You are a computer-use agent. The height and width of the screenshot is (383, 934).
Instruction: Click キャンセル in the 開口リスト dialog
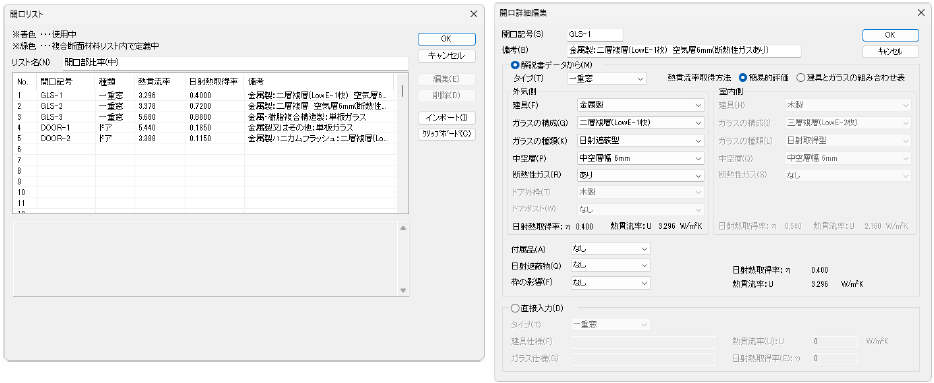click(x=447, y=55)
